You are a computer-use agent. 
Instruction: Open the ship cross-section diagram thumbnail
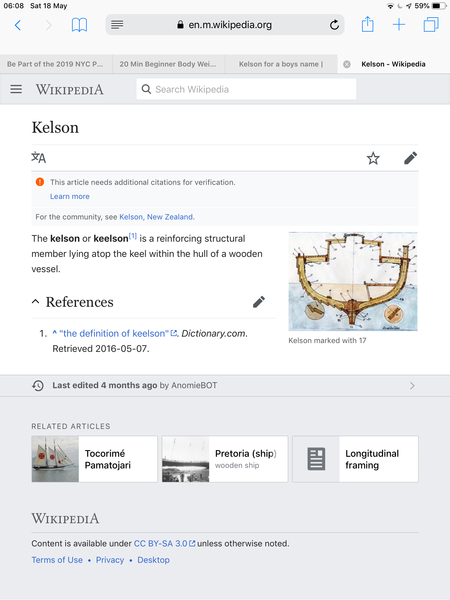[353, 281]
